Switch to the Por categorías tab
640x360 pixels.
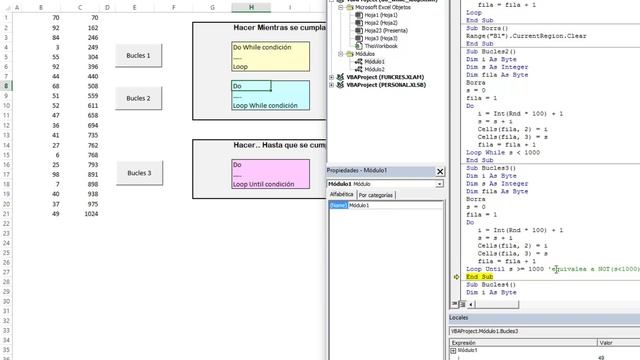376,195
